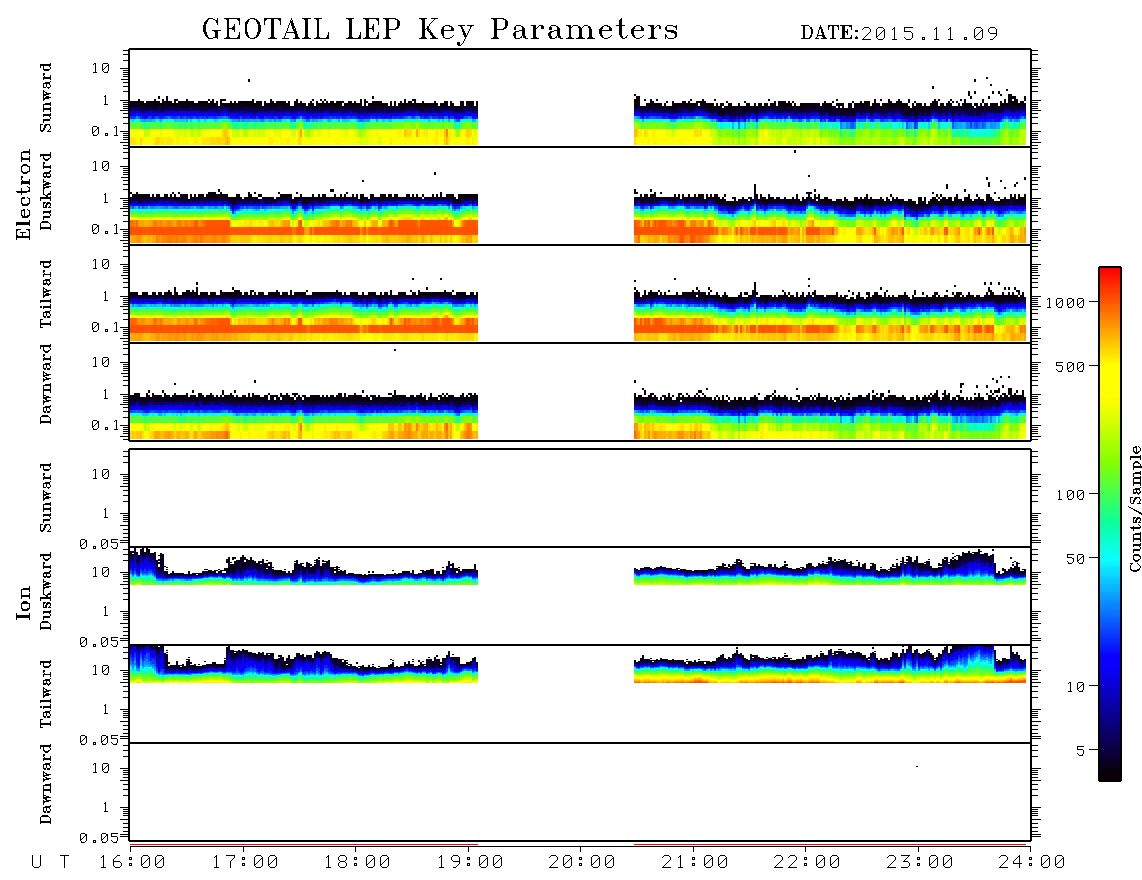Screen dimensions: 1142x880
Task: Click the '1000' colorbar tick value
Action: point(1066,302)
